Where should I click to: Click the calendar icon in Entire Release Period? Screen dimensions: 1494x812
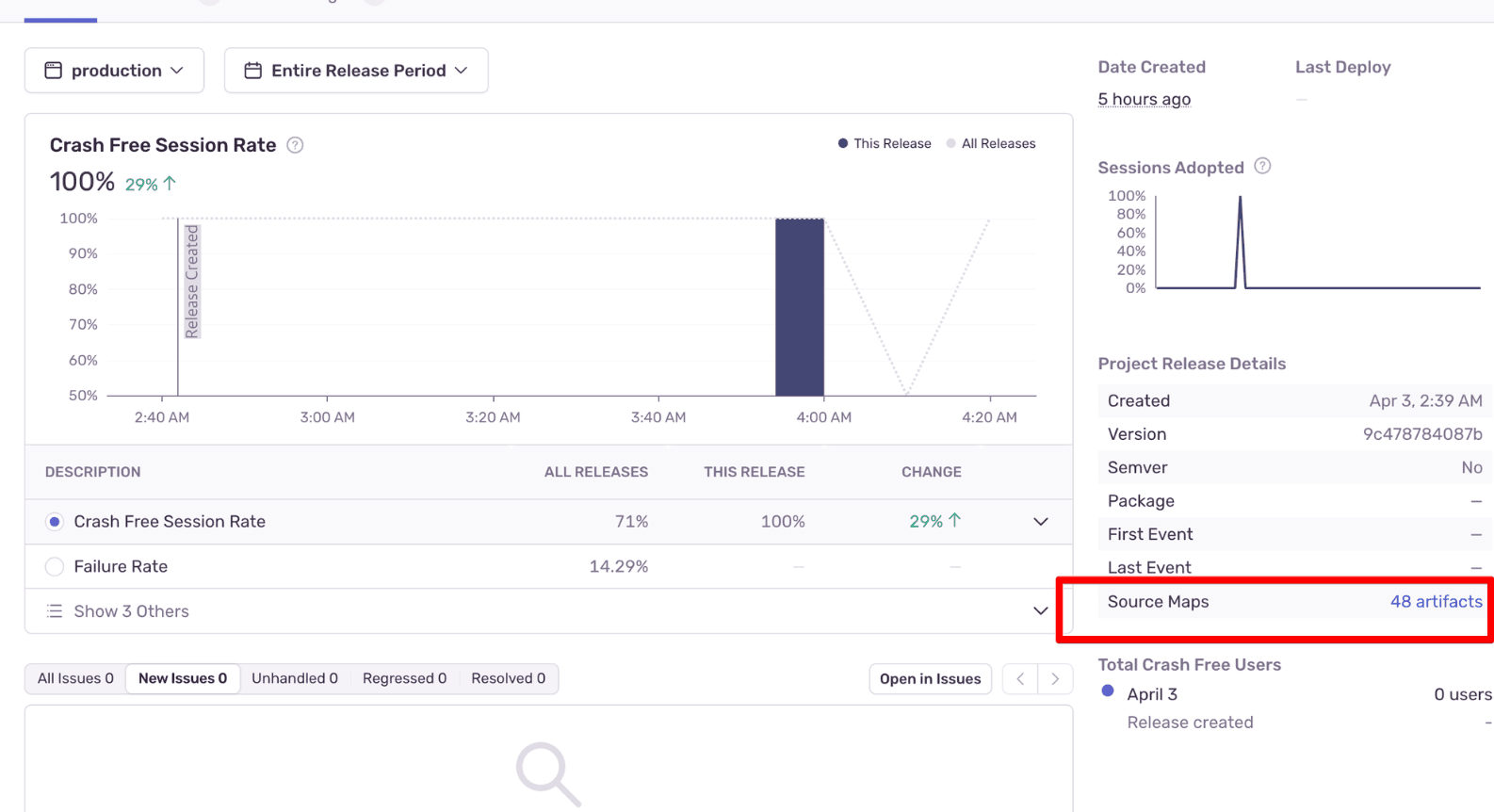[x=252, y=71]
